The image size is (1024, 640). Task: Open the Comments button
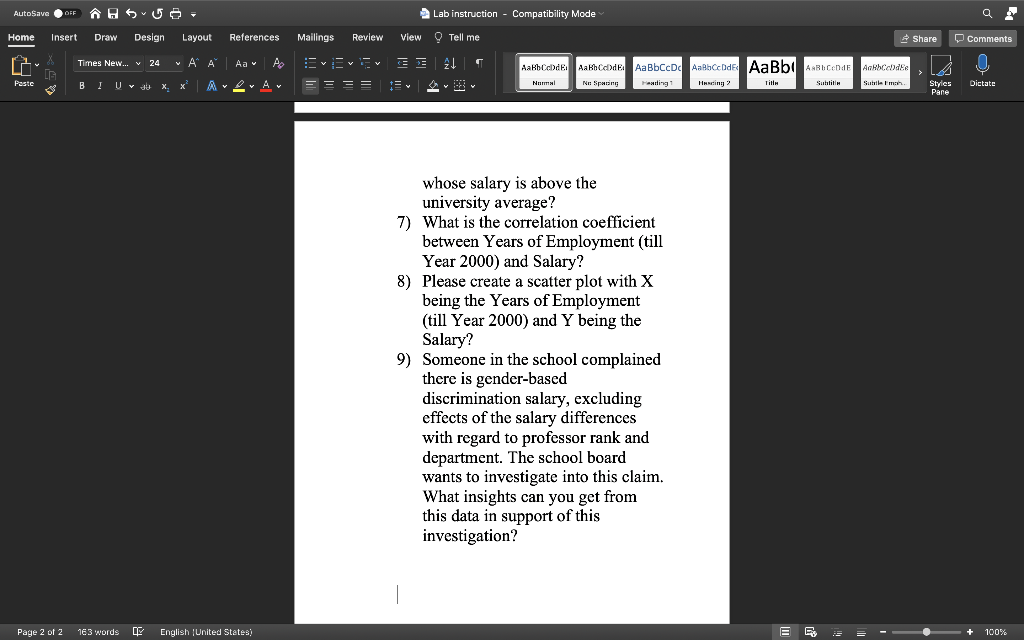[x=983, y=39]
